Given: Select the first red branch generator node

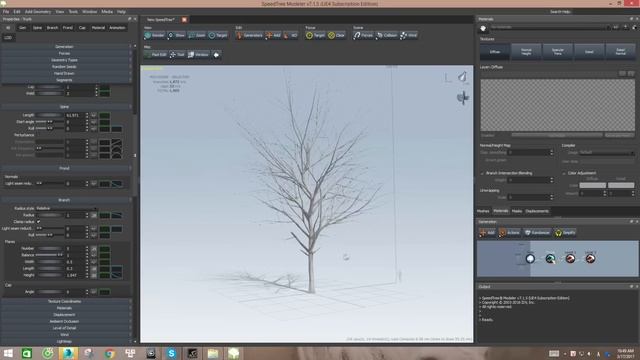Looking at the screenshot, I should [x=570, y=258].
